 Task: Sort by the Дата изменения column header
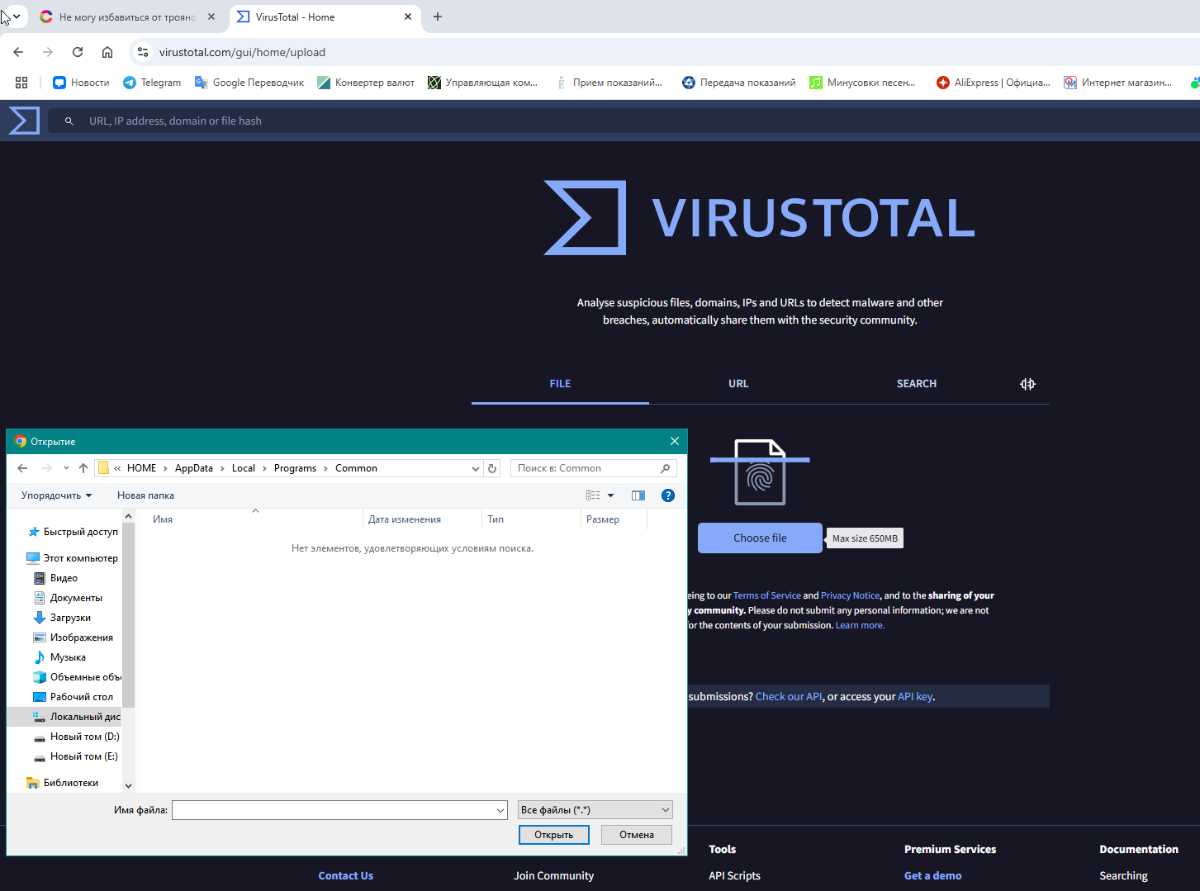pos(404,520)
